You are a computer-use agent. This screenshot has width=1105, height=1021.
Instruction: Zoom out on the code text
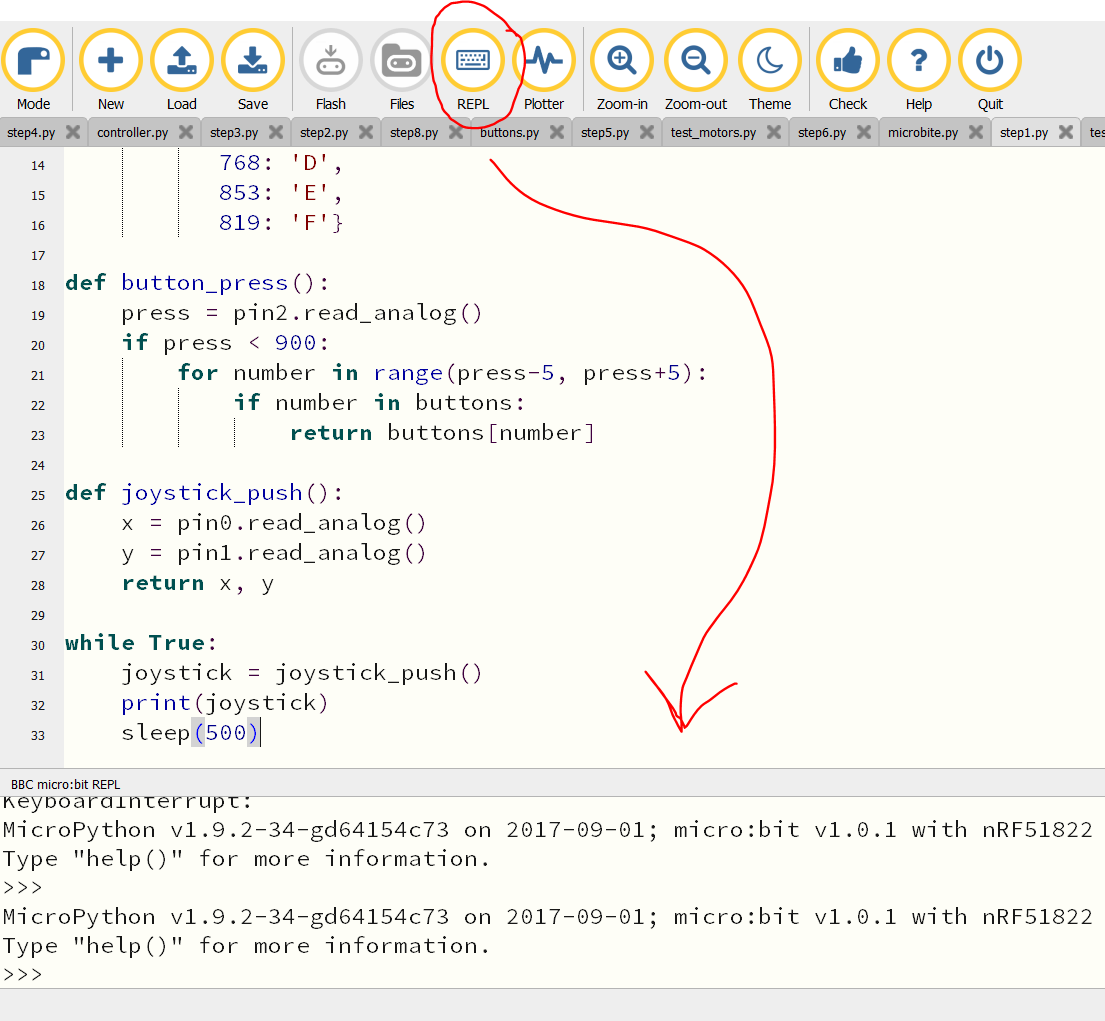coord(695,60)
